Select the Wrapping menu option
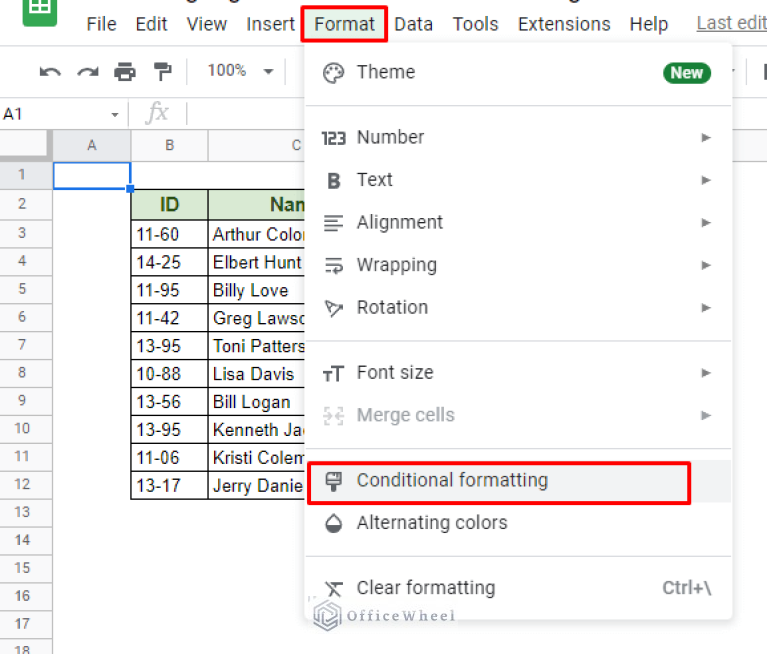This screenshot has width=767, height=654. pyautogui.click(x=396, y=265)
